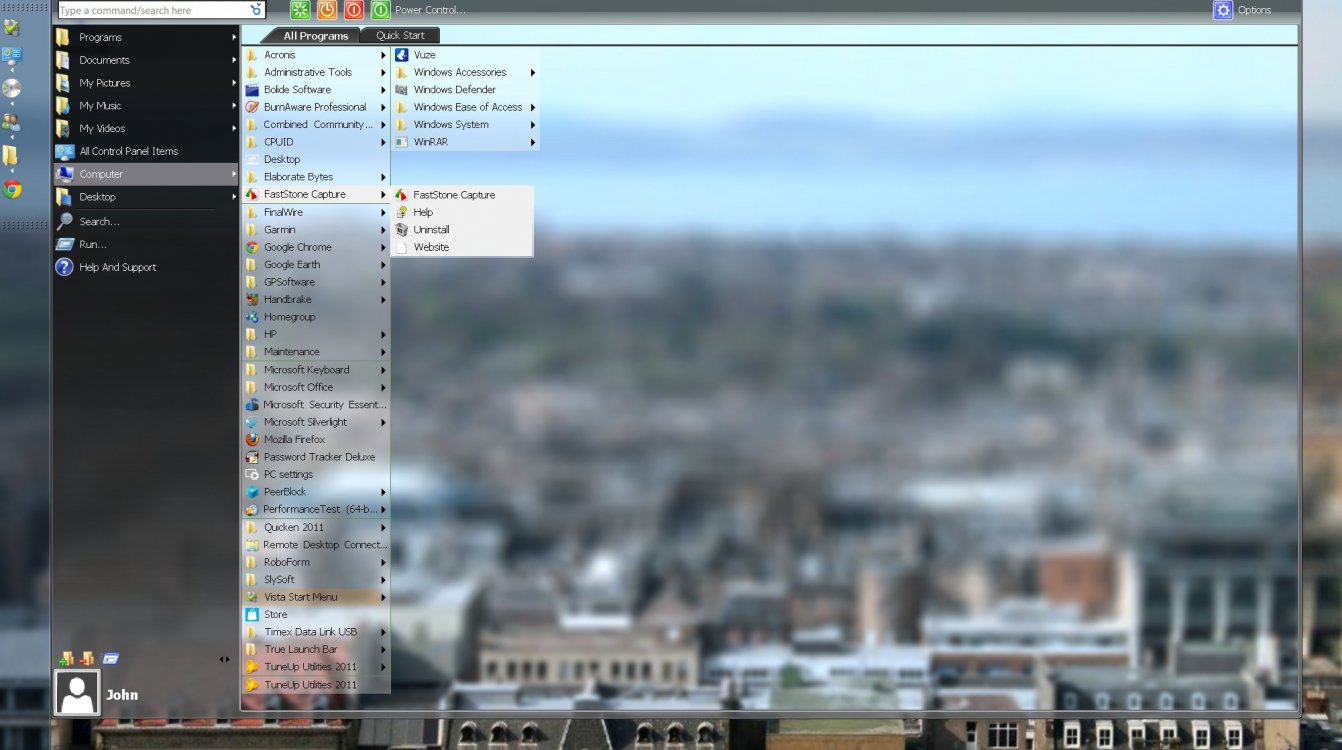Select Computer in the left pane
Image resolution: width=1342 pixels, height=750 pixels.
[146, 174]
